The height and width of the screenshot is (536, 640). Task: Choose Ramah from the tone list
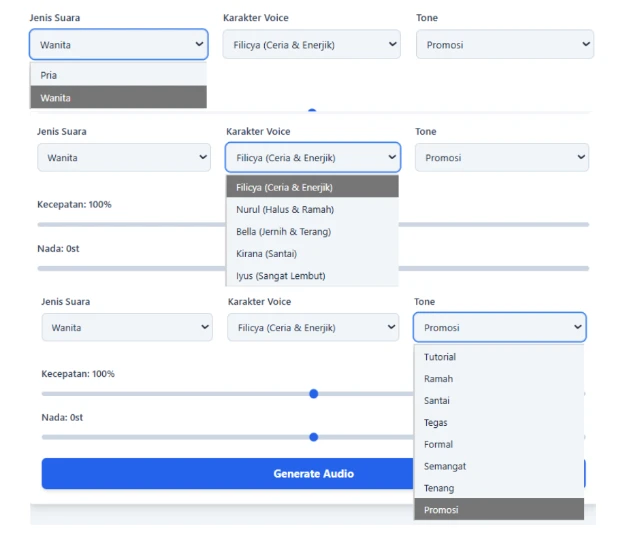(x=498, y=379)
